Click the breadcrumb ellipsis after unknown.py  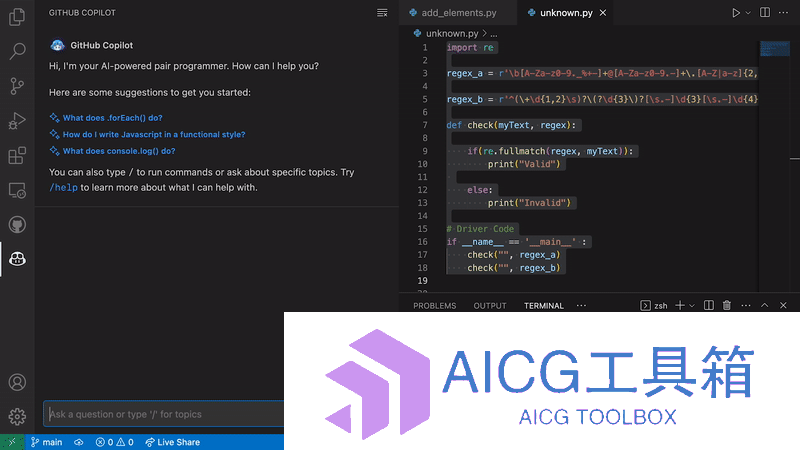(493, 34)
